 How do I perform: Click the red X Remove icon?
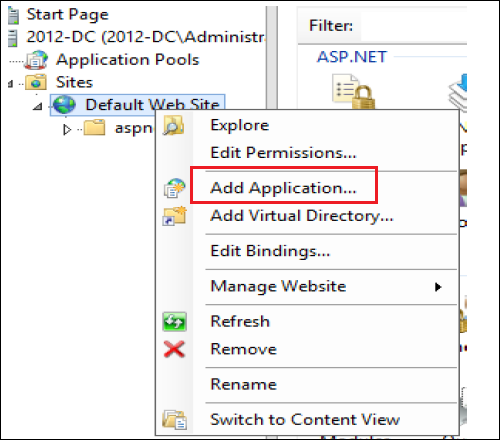coord(174,349)
